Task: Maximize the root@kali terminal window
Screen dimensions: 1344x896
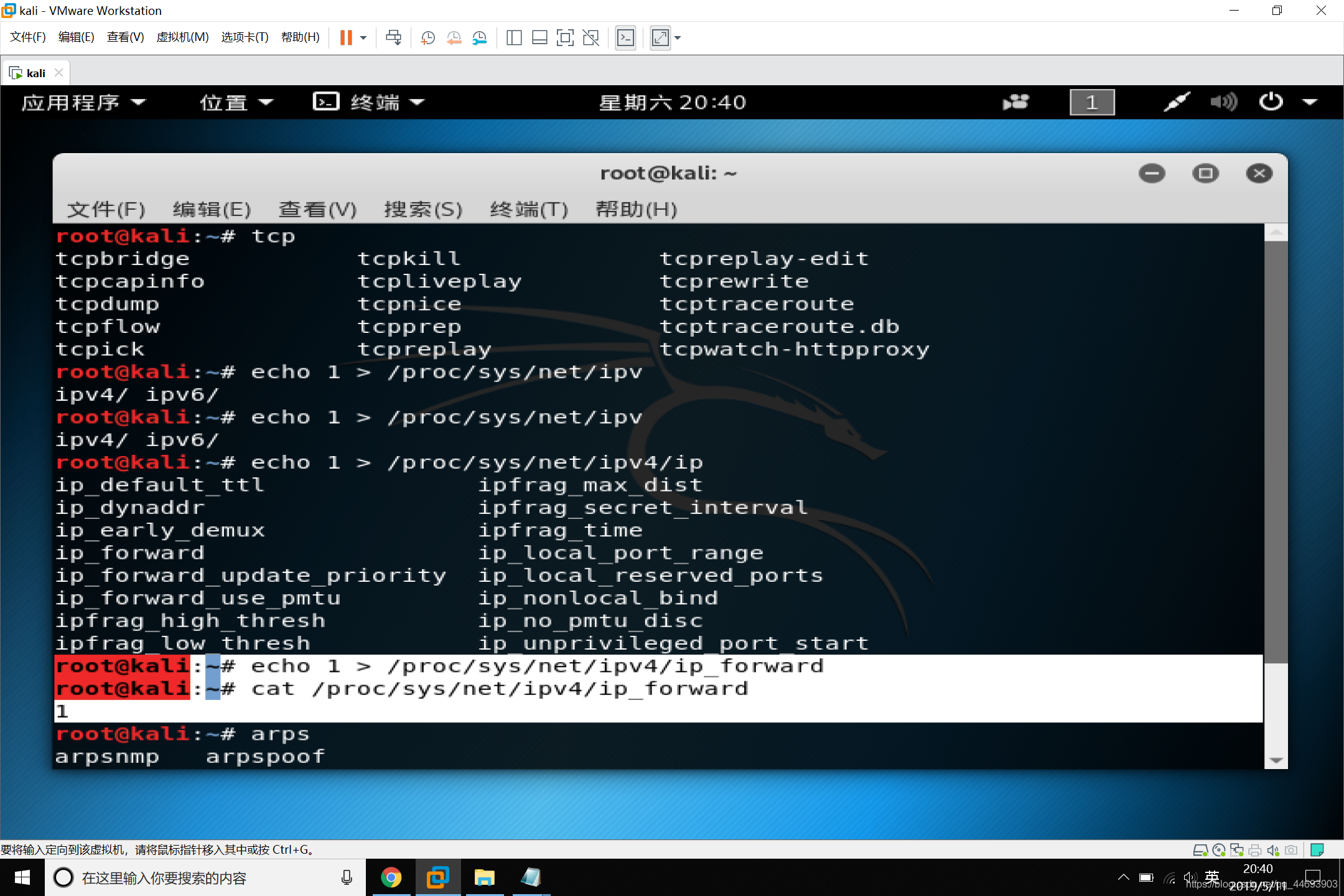Action: click(1205, 174)
